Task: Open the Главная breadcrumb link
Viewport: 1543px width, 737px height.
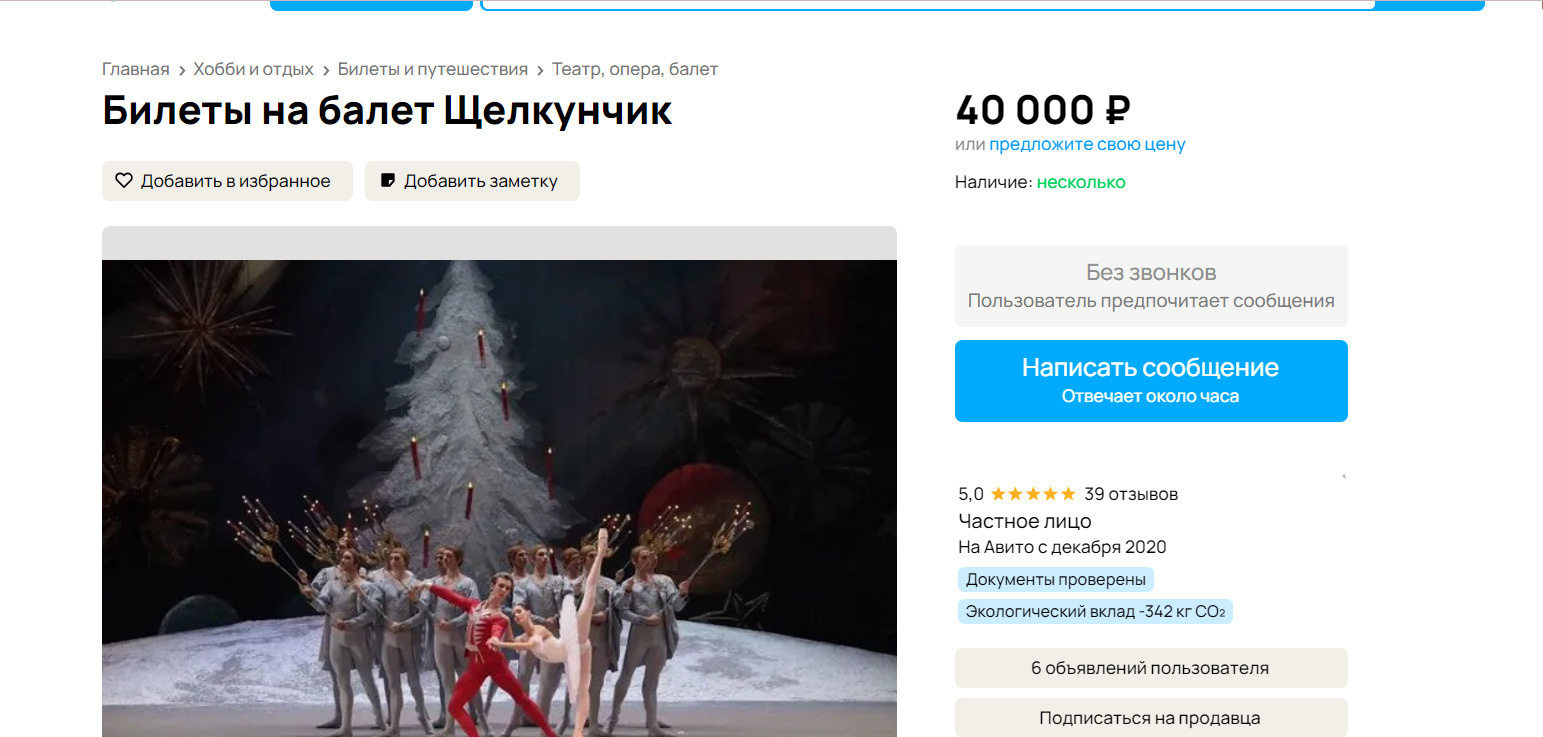Action: (136, 69)
